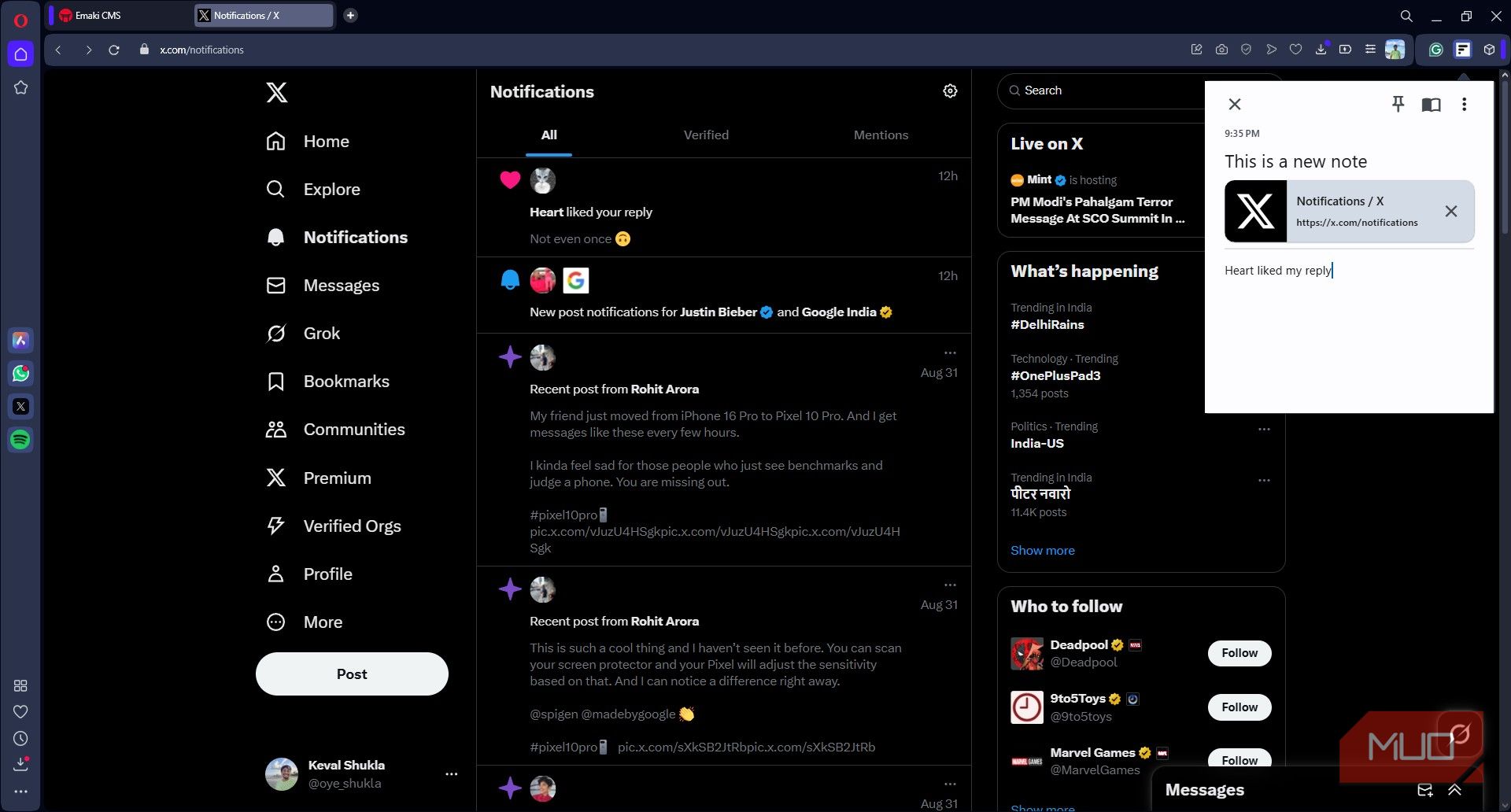Image resolution: width=1511 pixels, height=812 pixels.
Task: Switch to the Verified tab
Action: (x=706, y=135)
